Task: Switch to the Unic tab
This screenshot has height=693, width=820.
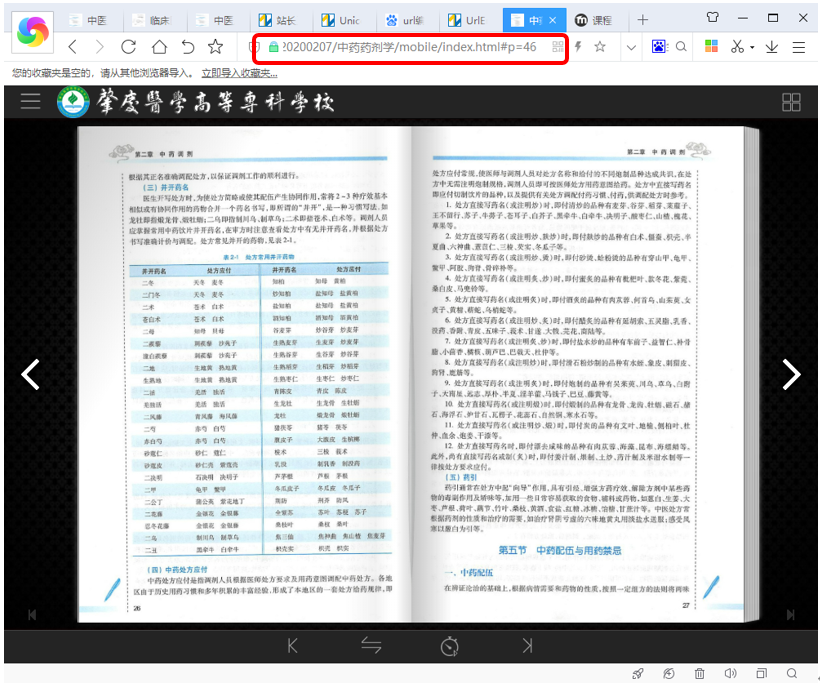Action: (x=342, y=20)
